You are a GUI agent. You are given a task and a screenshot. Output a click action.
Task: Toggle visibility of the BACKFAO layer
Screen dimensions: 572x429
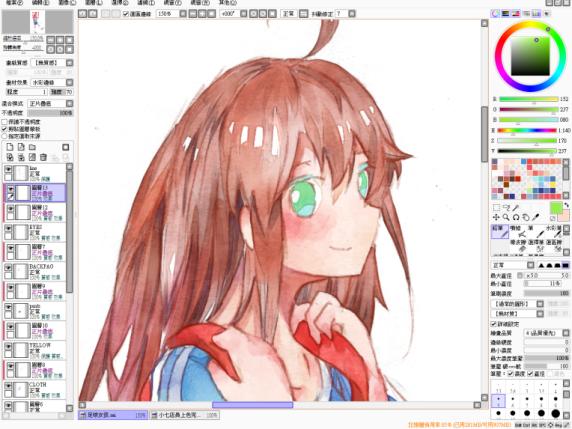pyautogui.click(x=8, y=268)
